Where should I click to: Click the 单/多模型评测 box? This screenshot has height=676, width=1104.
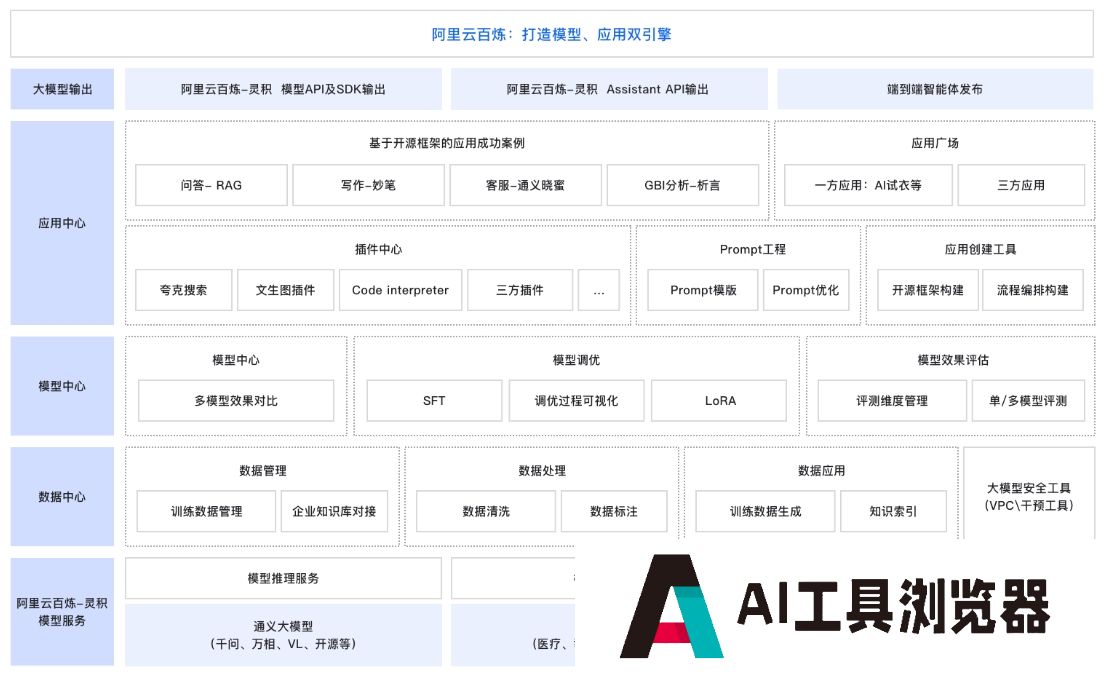(1028, 401)
